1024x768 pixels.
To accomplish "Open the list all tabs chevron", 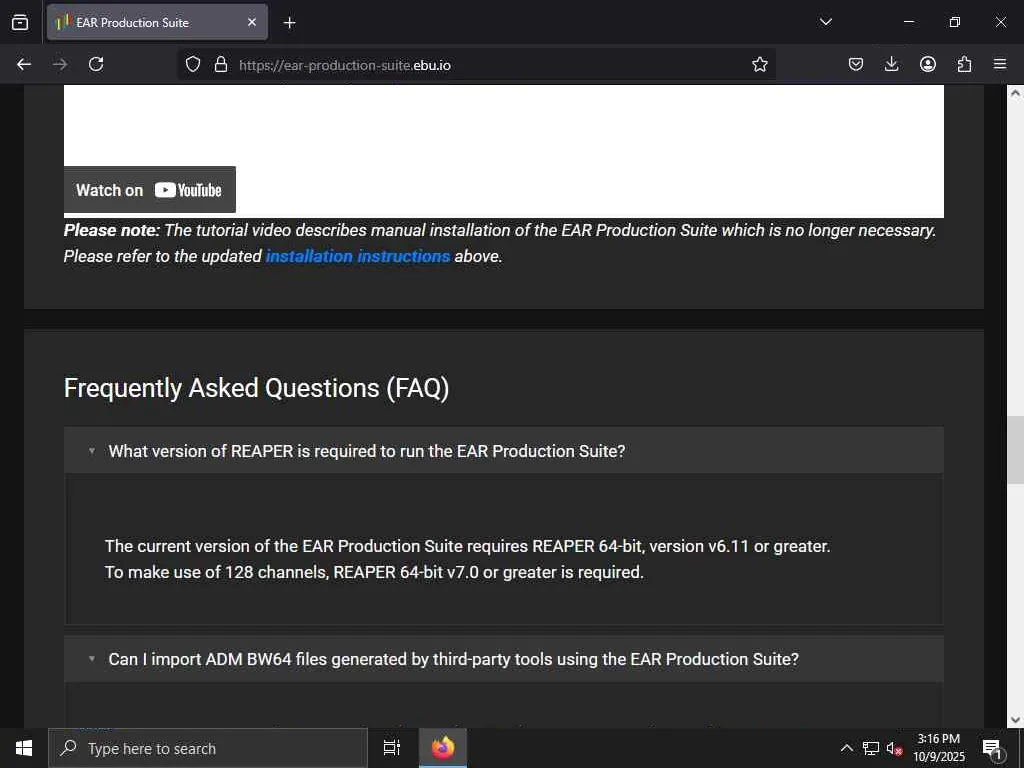I will [825, 22].
